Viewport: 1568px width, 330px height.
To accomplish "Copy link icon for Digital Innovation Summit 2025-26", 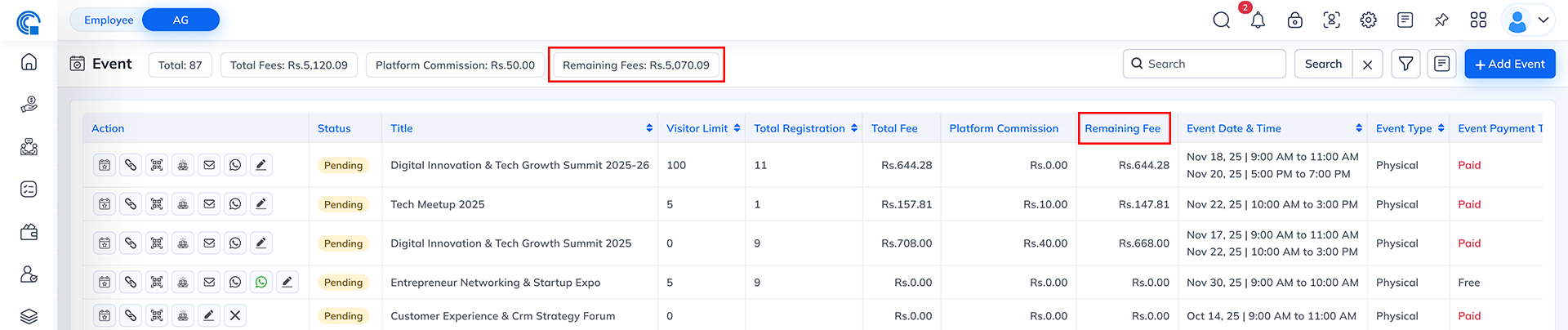I will point(131,165).
